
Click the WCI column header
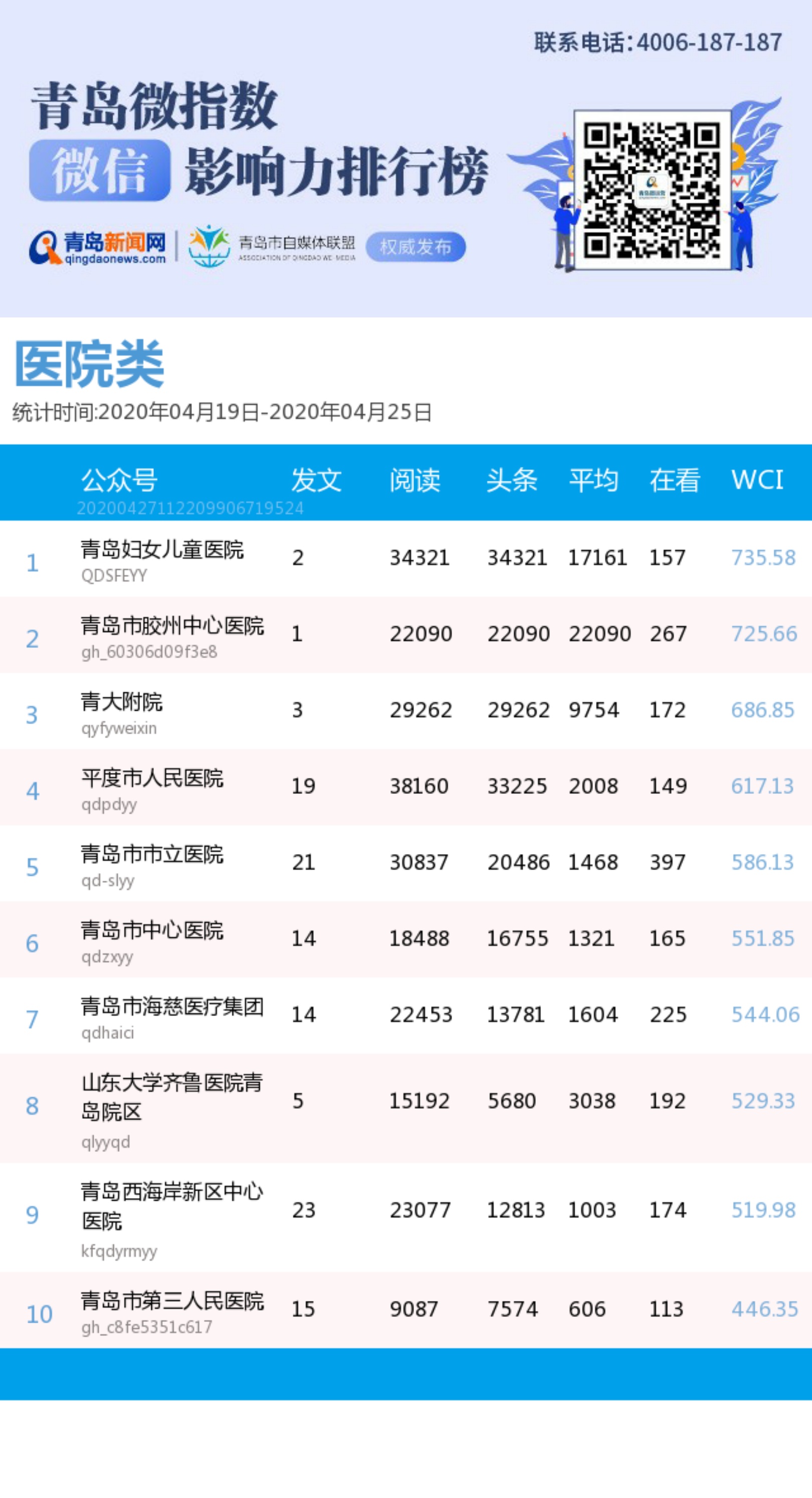757,480
